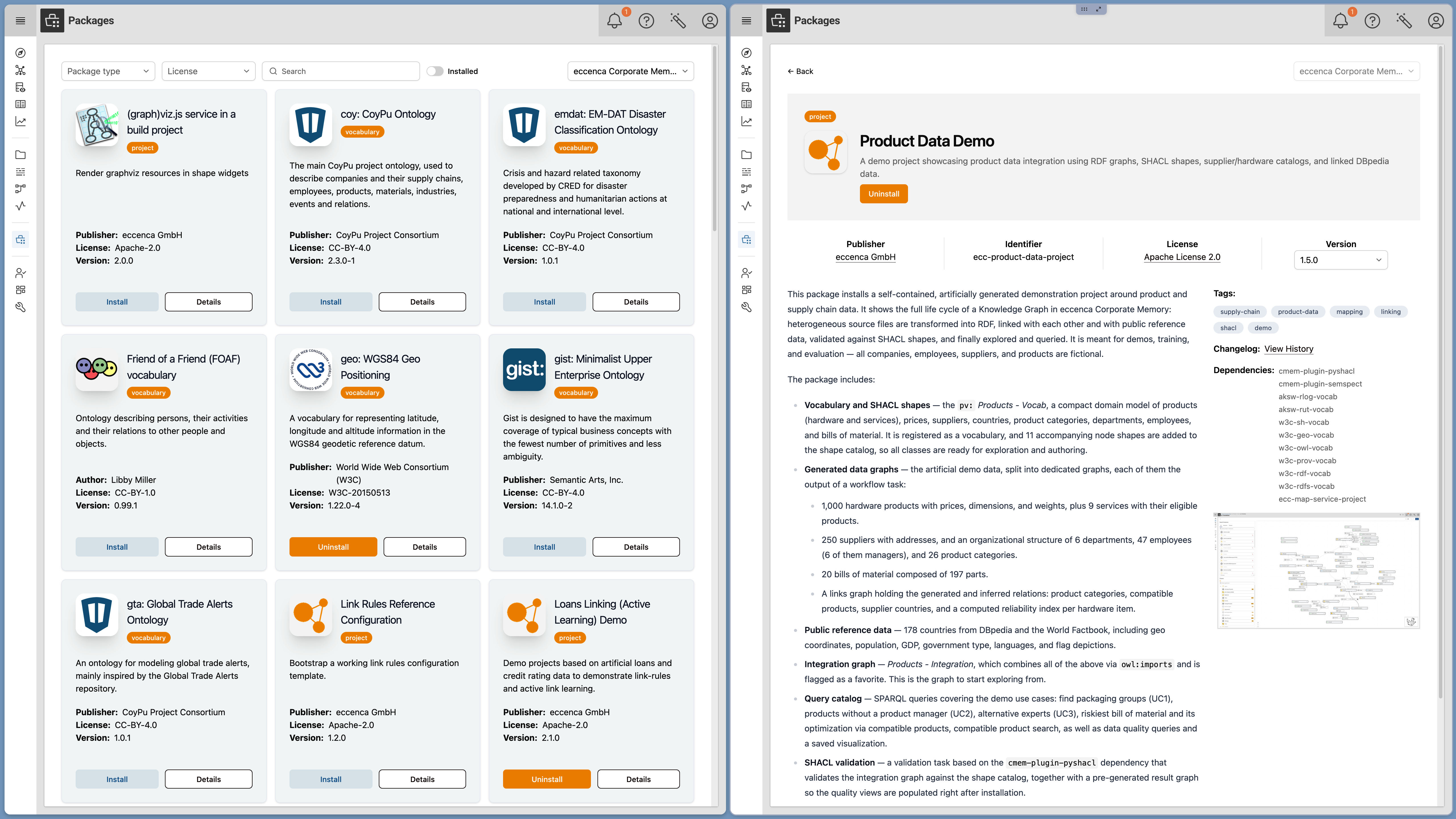The height and width of the screenshot is (819, 1456).
Task: Open the compass Explore icon in left sidebar
Action: 20,53
